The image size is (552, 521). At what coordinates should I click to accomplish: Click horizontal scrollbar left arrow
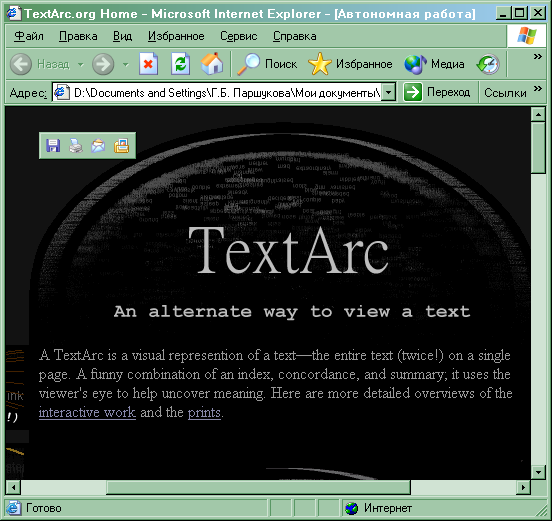tap(13, 488)
